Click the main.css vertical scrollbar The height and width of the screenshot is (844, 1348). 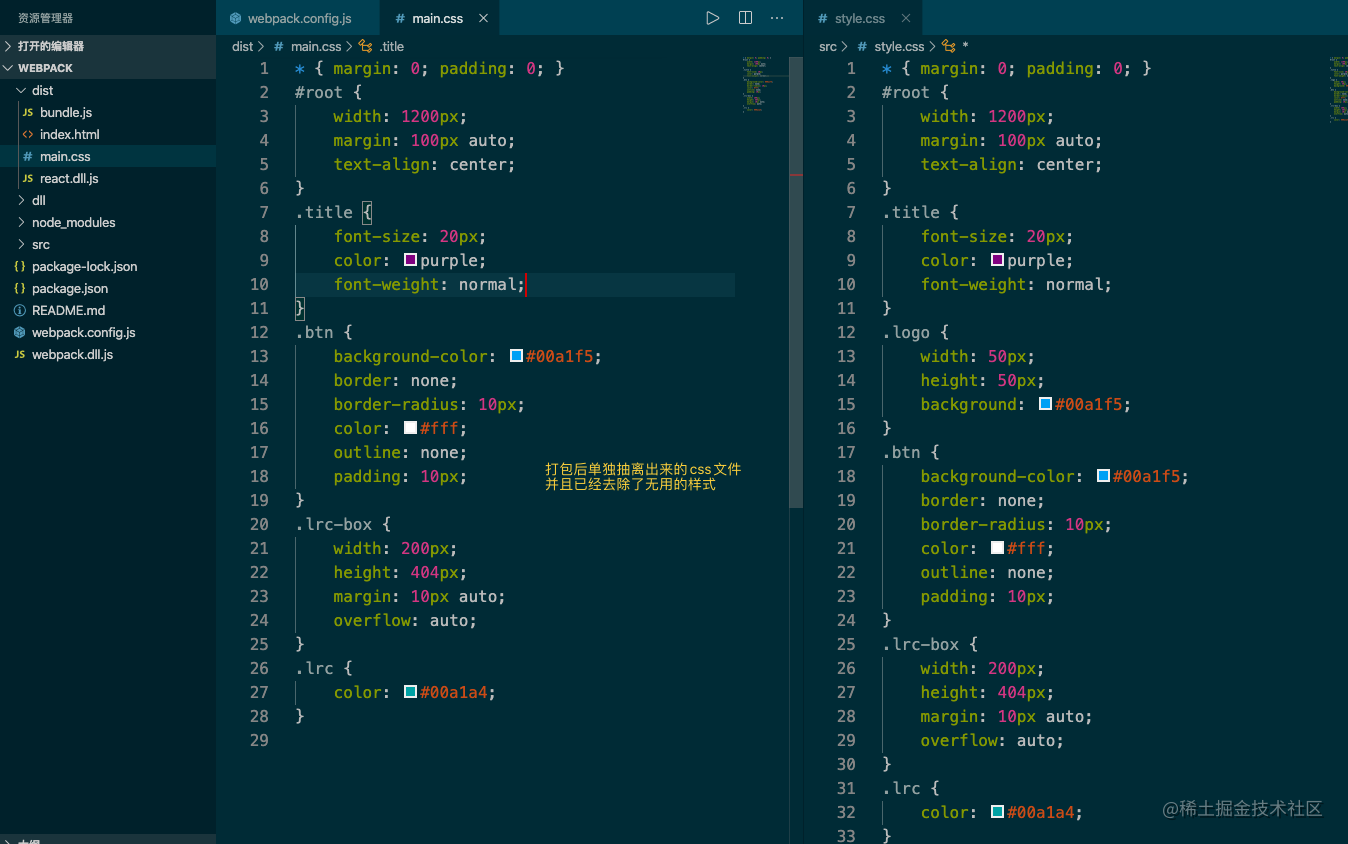click(796, 282)
